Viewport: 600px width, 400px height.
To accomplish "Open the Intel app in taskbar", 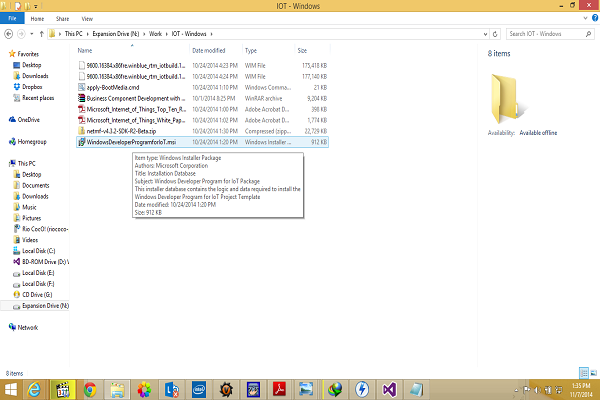I will click(199, 390).
